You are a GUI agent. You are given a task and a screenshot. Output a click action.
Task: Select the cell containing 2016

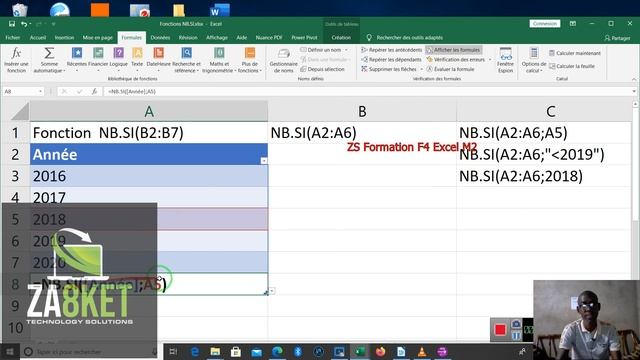pos(149,176)
